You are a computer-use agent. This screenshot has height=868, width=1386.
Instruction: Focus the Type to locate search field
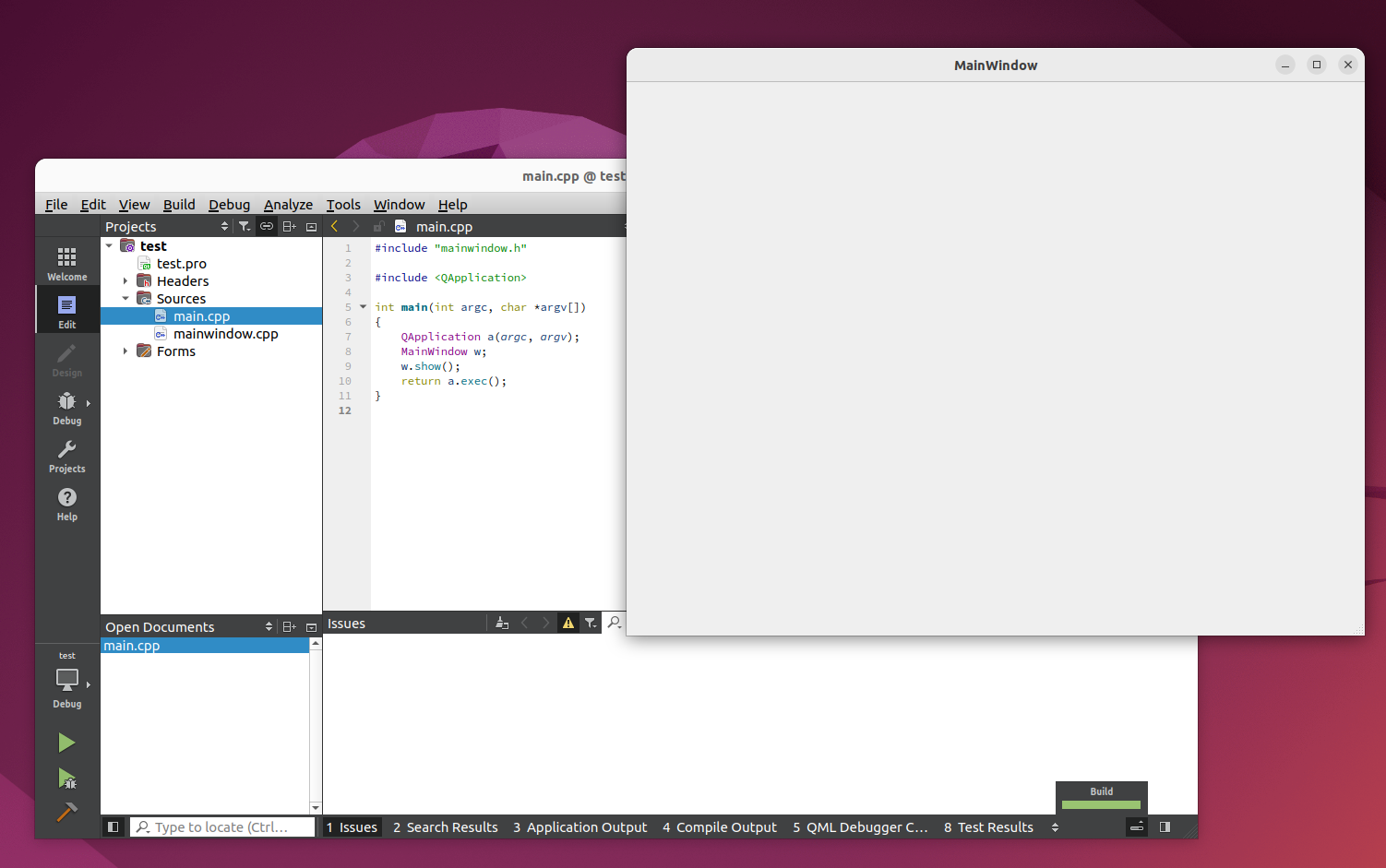click(221, 826)
